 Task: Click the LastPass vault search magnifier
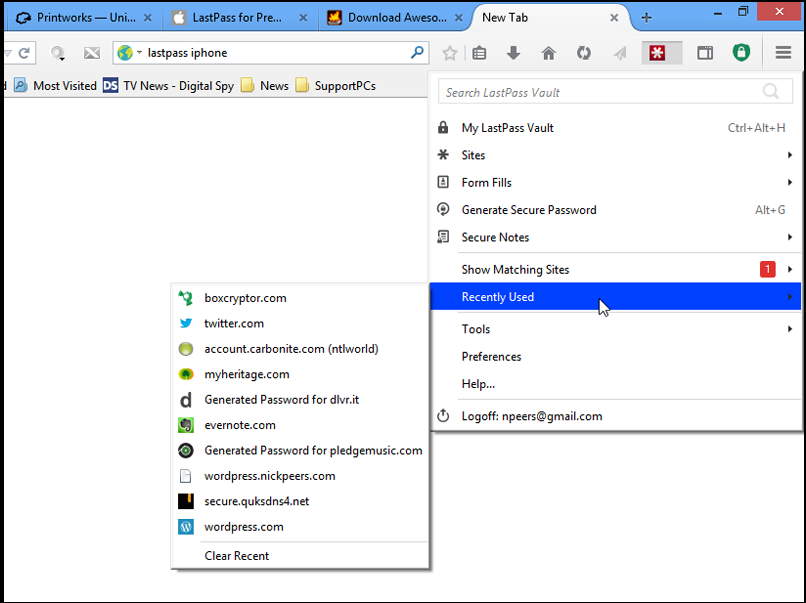pos(770,92)
